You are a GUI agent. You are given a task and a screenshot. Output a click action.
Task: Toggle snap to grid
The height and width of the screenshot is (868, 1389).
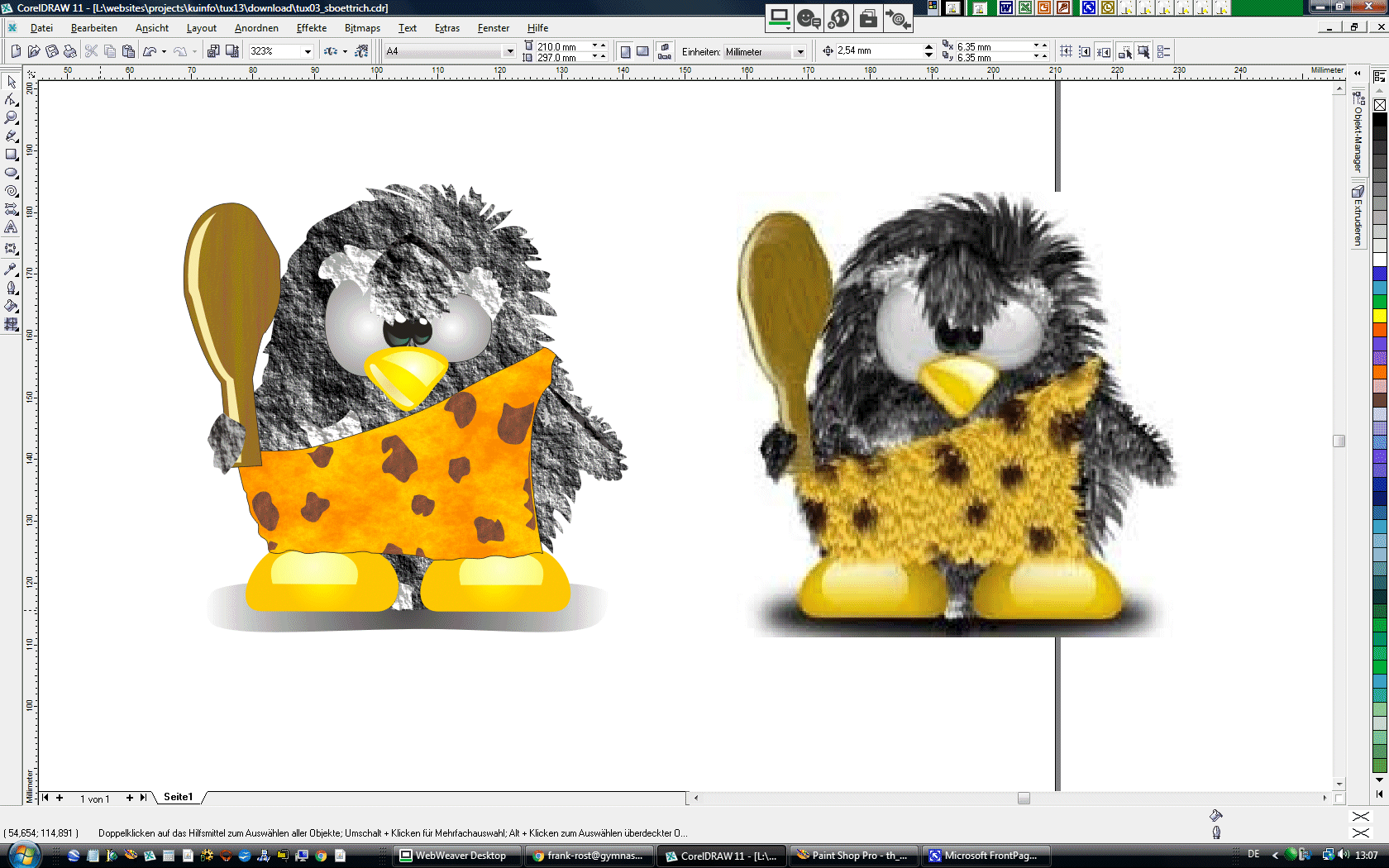click(x=1067, y=51)
